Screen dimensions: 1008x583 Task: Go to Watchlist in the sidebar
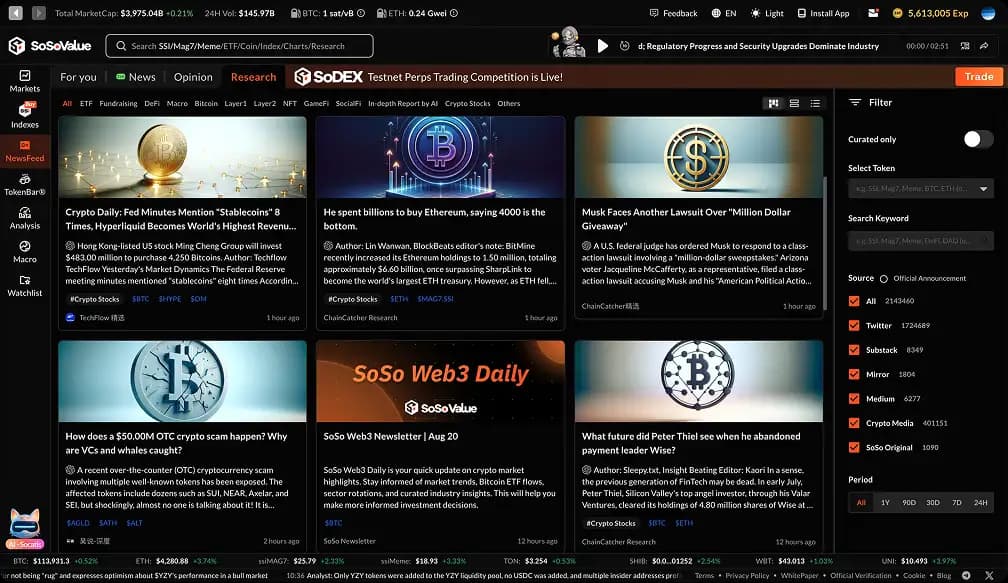click(x=25, y=284)
